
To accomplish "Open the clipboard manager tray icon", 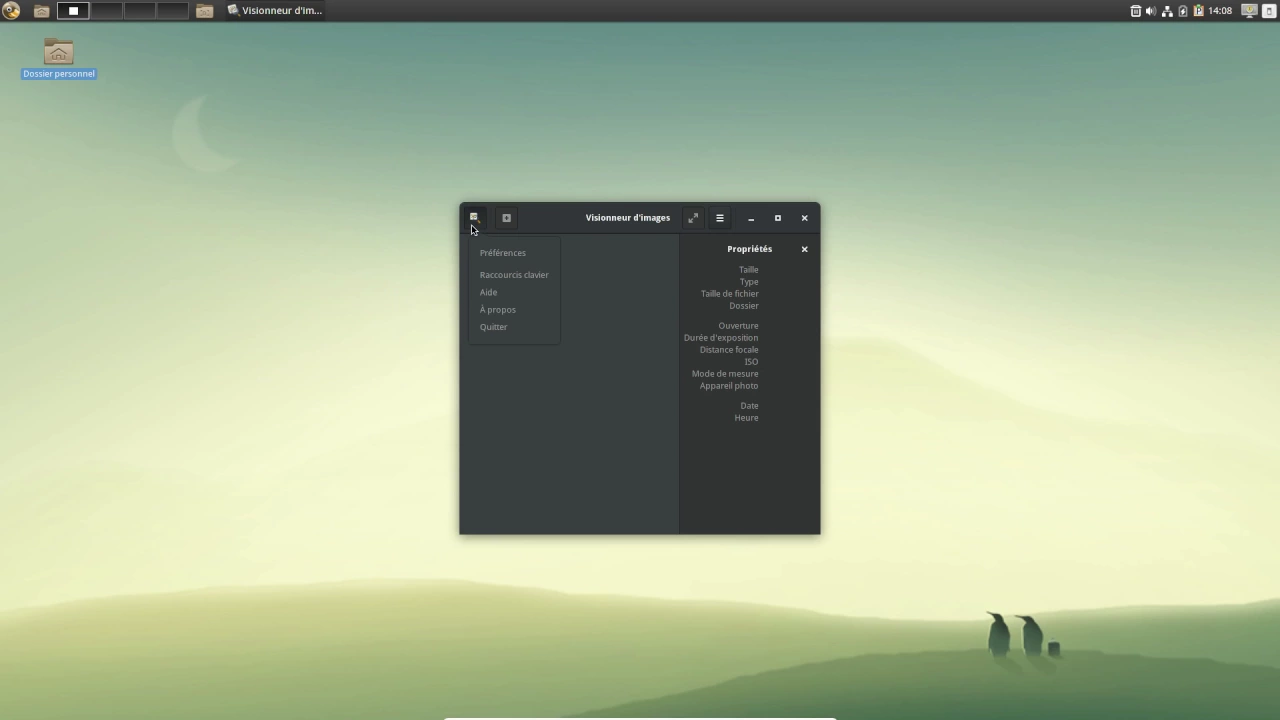I will coord(1198,11).
